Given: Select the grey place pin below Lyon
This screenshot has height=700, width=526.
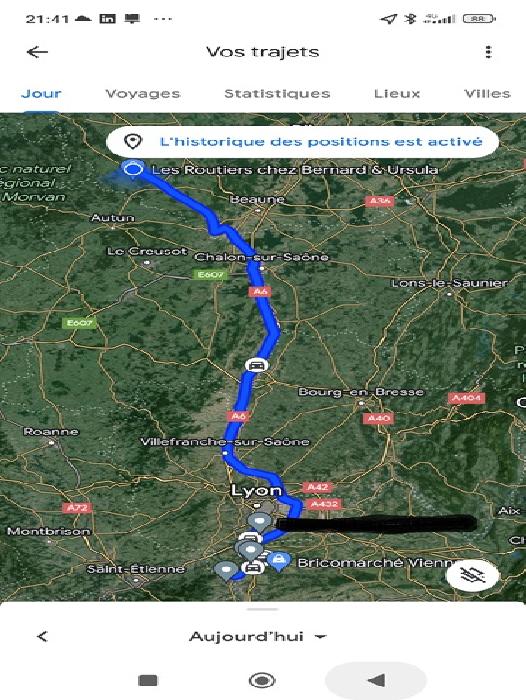Looking at the screenshot, I should [x=259, y=521].
